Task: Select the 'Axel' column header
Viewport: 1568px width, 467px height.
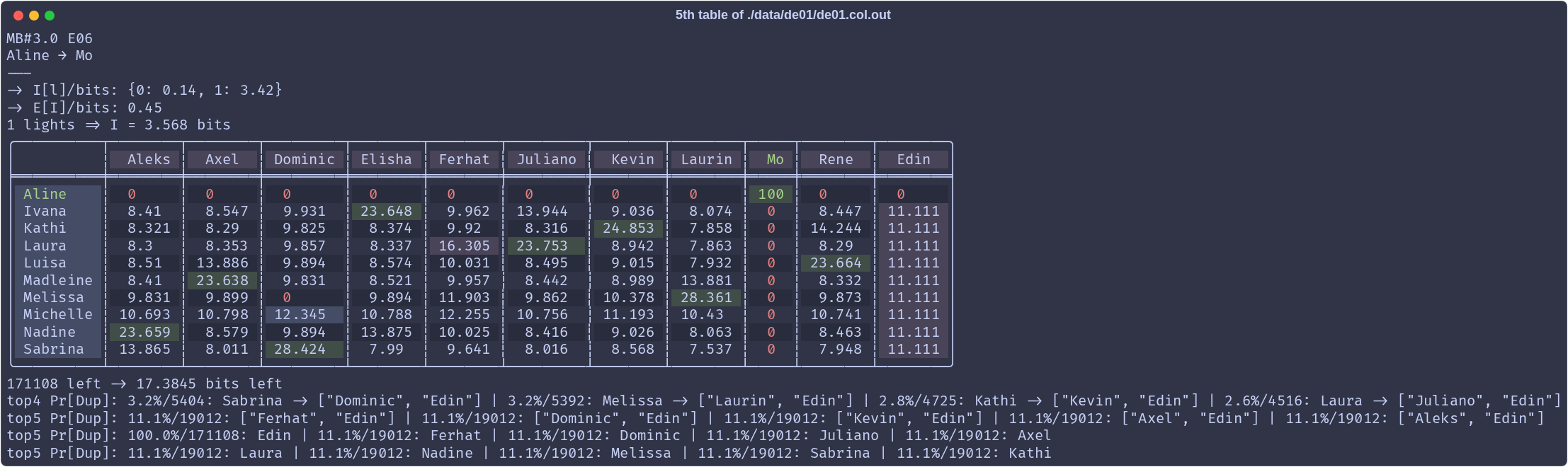Action: (222, 159)
